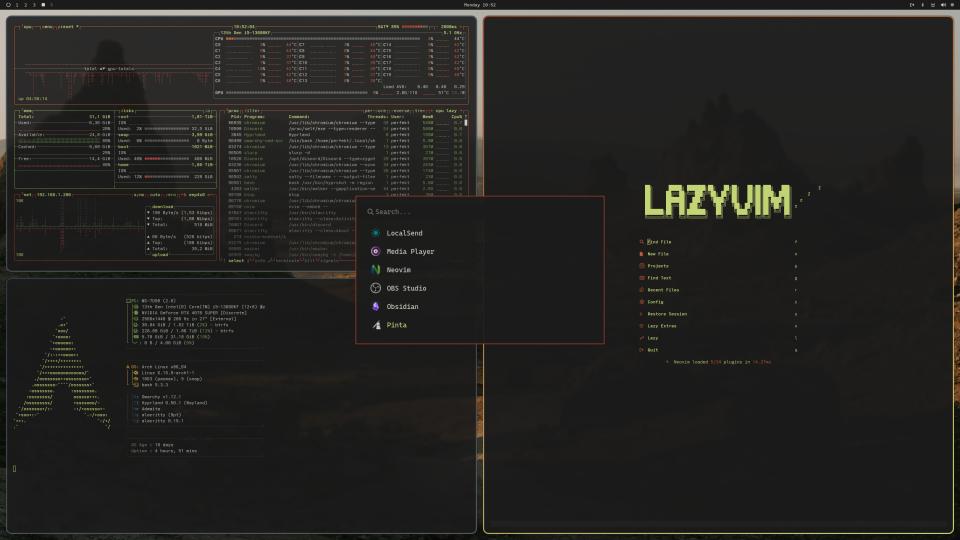Select Find File in LazyVim dashboard
960x540 pixels.
point(718,242)
